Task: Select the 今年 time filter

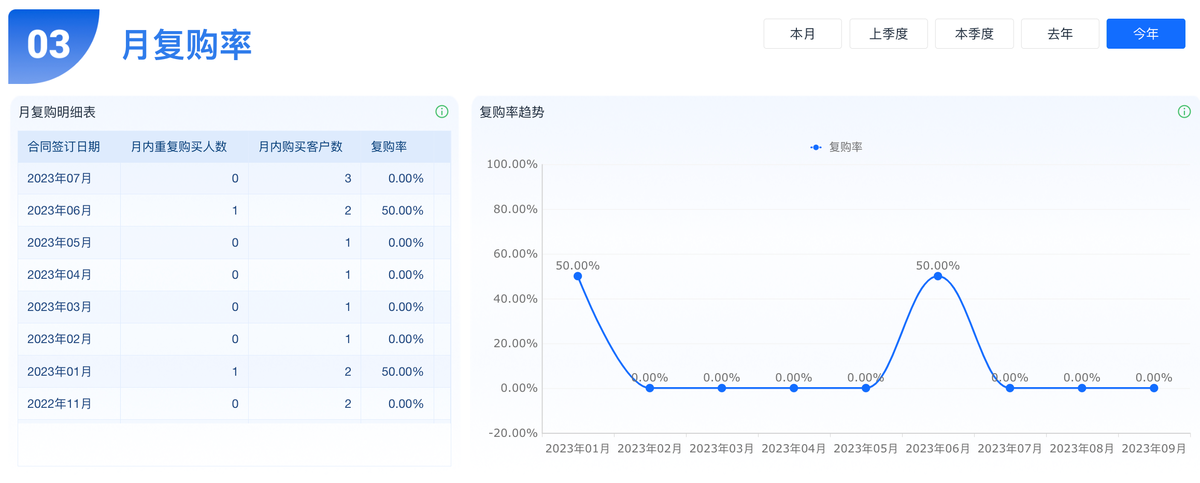Action: [x=1146, y=34]
